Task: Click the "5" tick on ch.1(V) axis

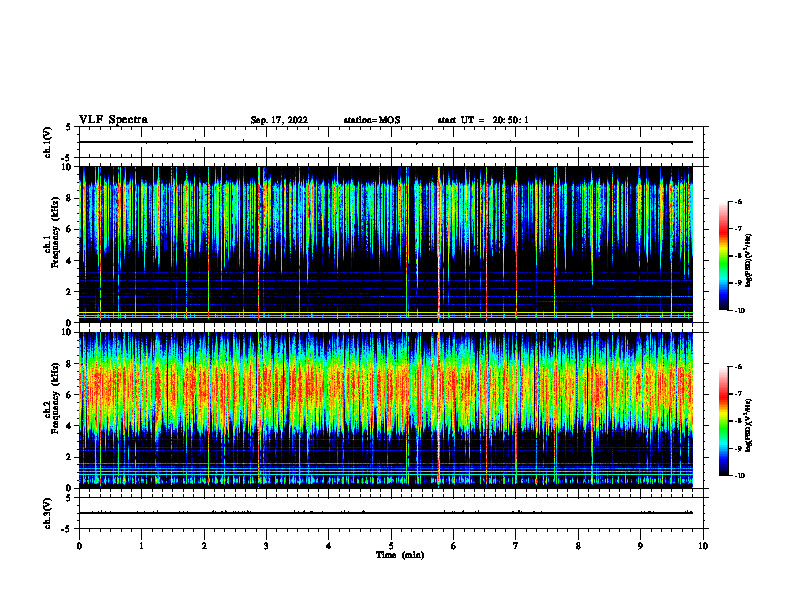Action: 69,127
